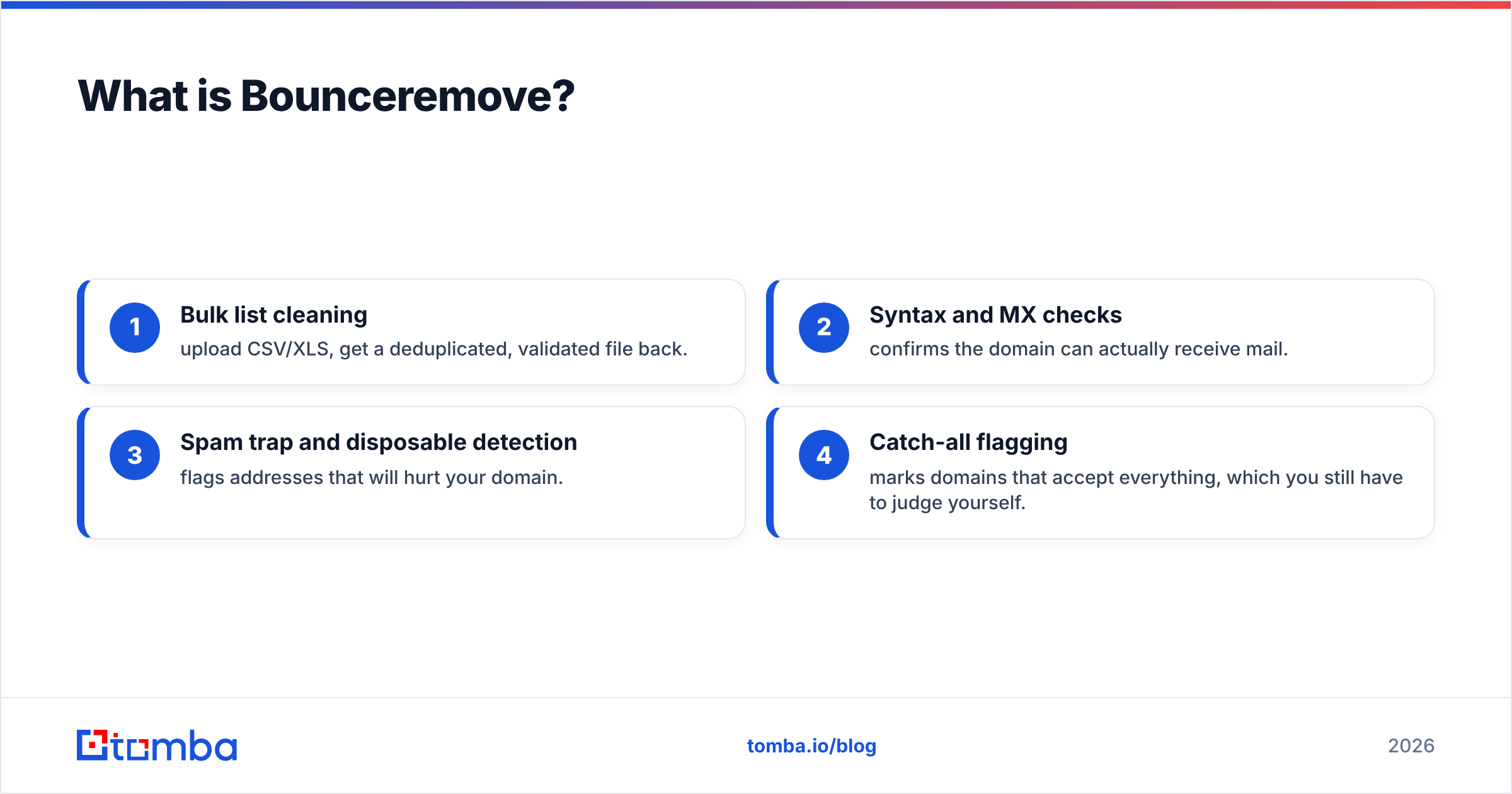This screenshot has height=794, width=1512.
Task: Open the tomba.io/blog link
Action: pos(811,746)
